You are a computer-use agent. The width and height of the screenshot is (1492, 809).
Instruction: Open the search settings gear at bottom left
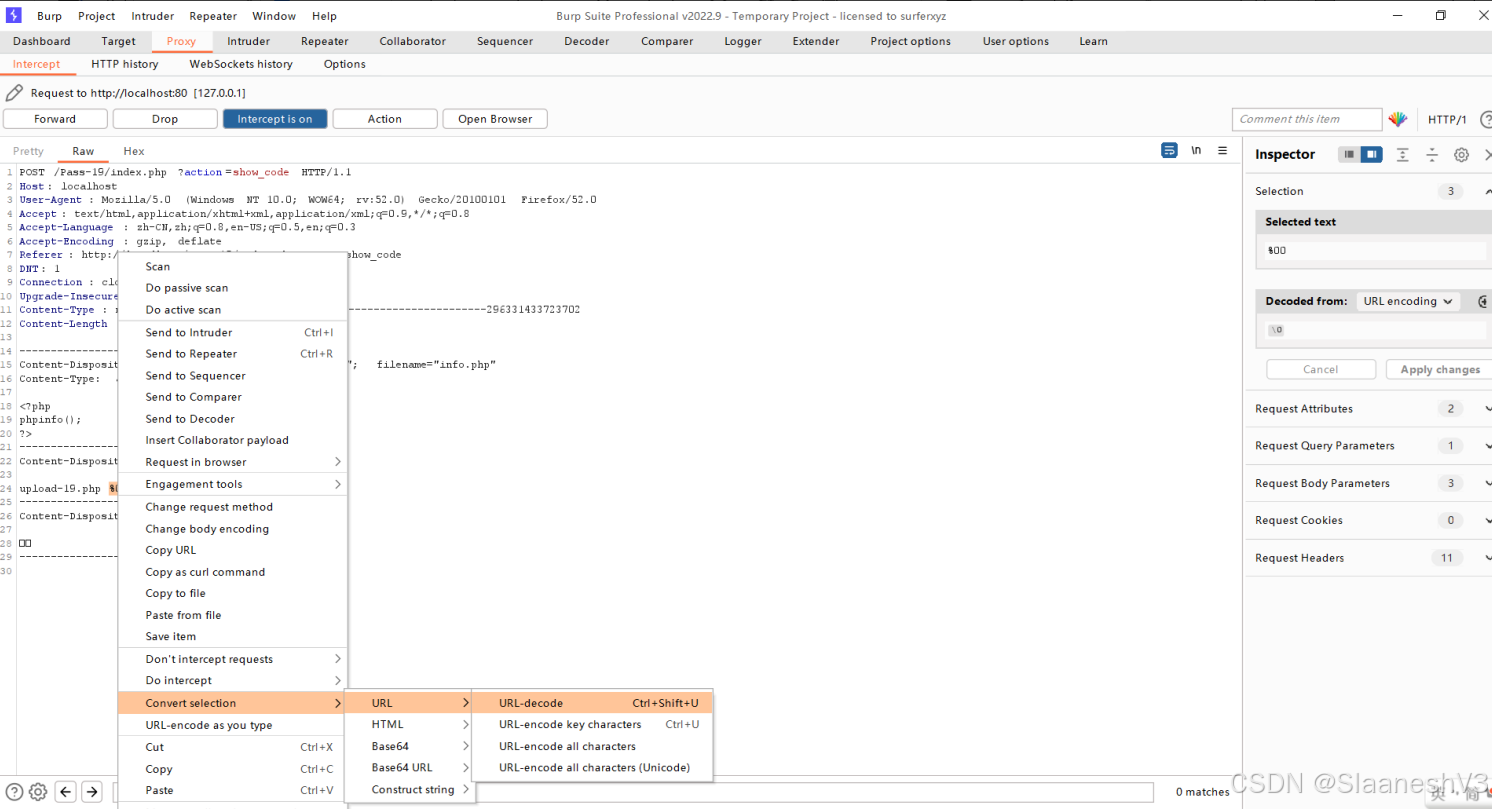(38, 792)
